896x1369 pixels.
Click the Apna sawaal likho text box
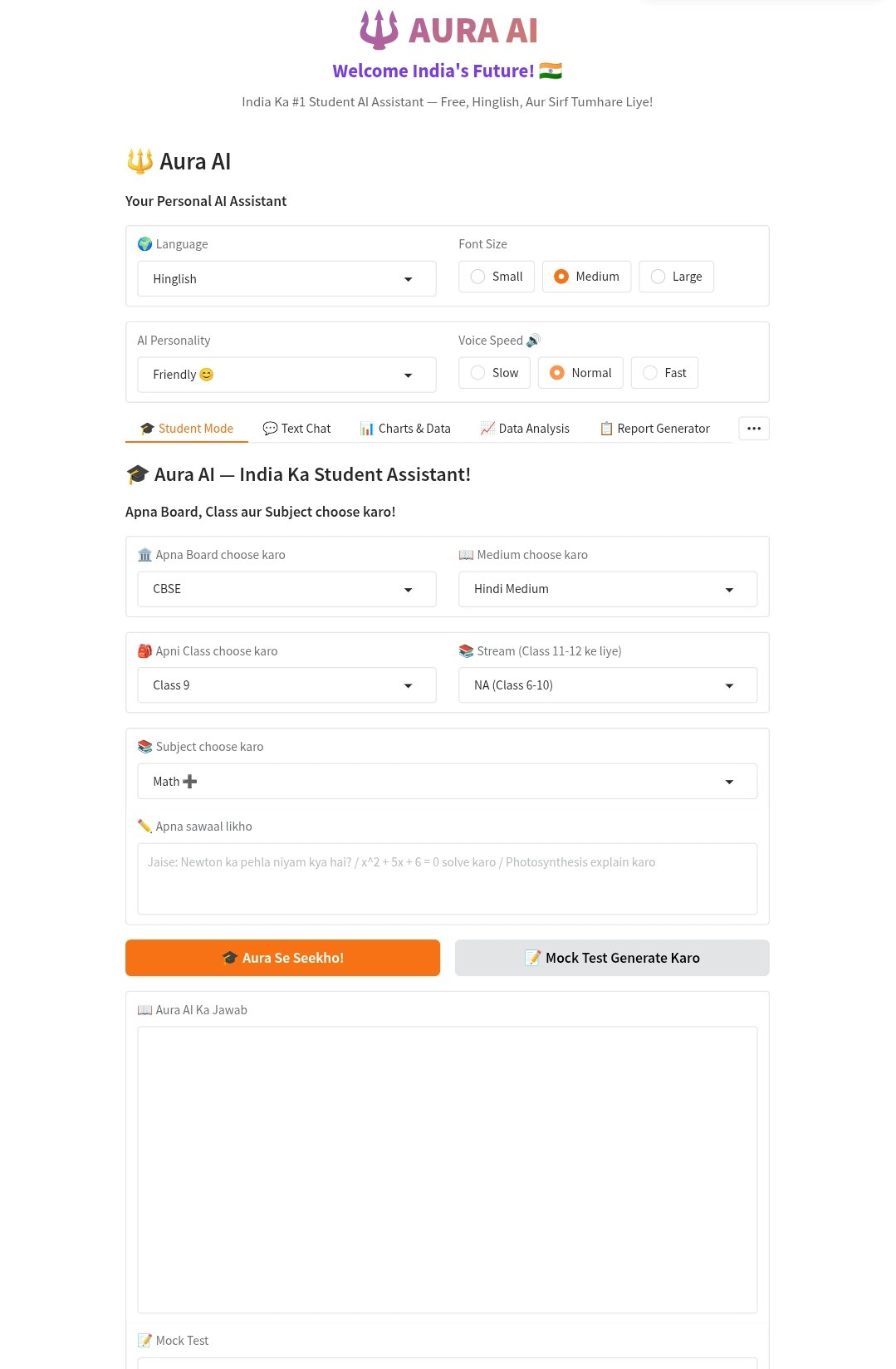pyautogui.click(x=447, y=879)
